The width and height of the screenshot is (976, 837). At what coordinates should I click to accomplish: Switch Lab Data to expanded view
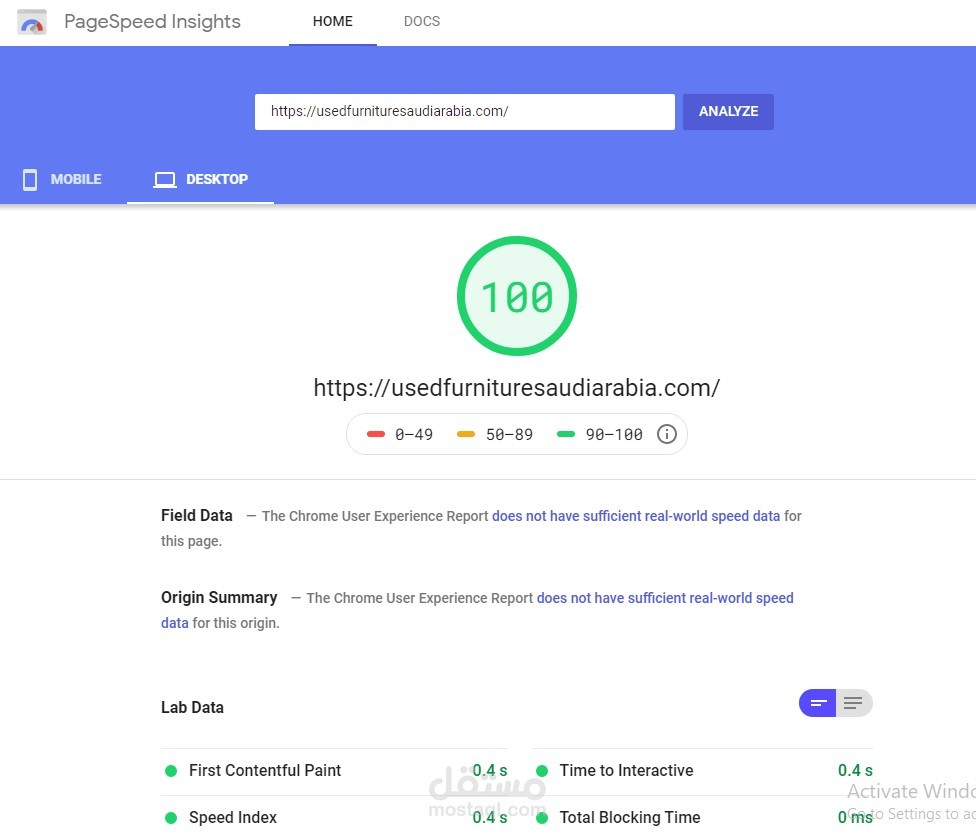(853, 703)
